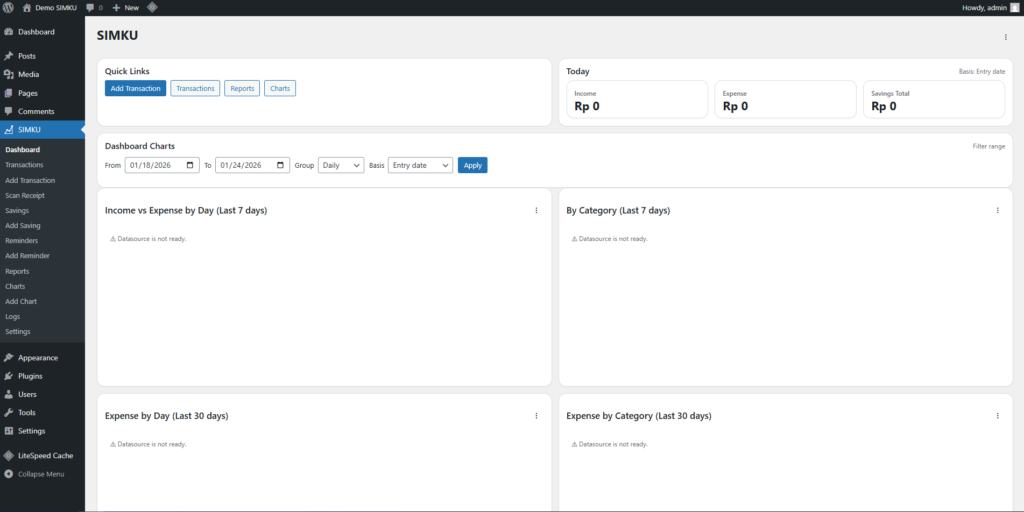This screenshot has height=512, width=1024.
Task: Click the LiteSpeed Cache sidebar icon
Action: (x=9, y=455)
